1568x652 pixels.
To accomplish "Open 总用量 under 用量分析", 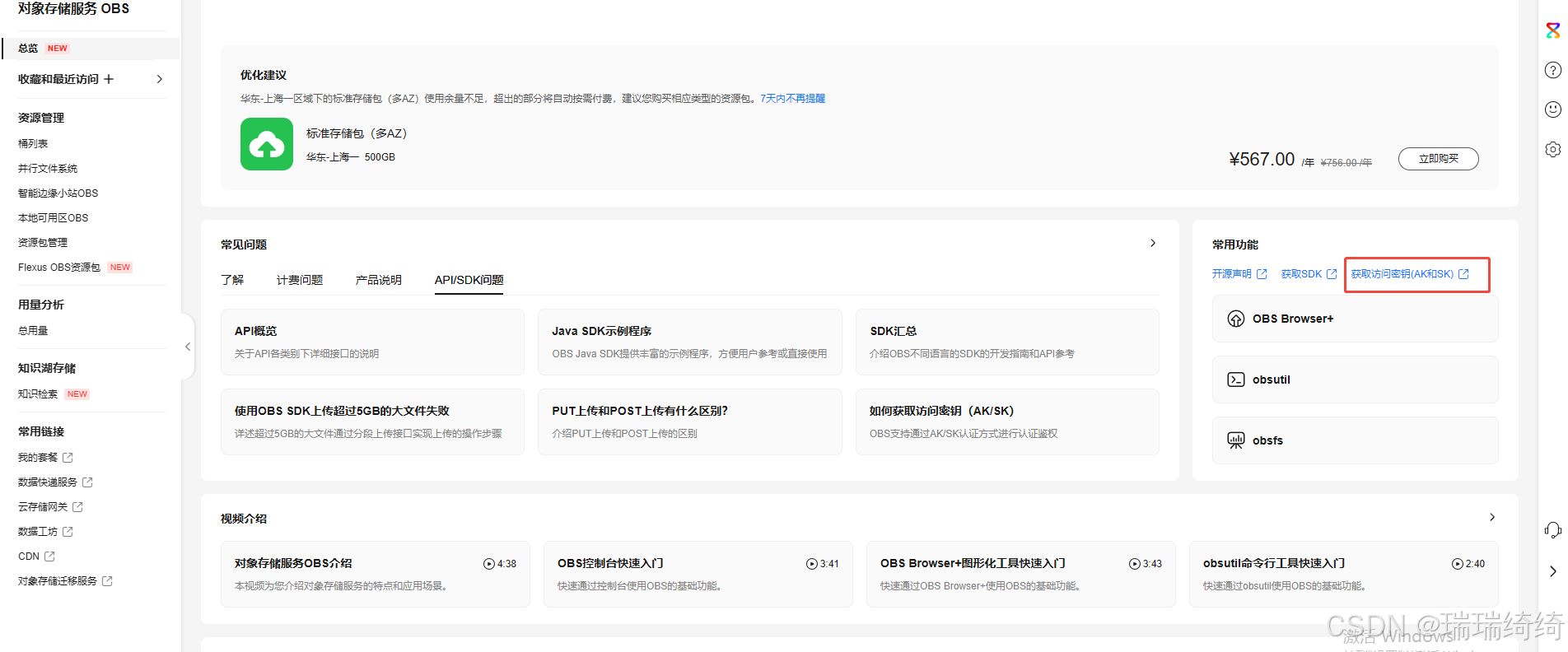I will click(x=33, y=330).
